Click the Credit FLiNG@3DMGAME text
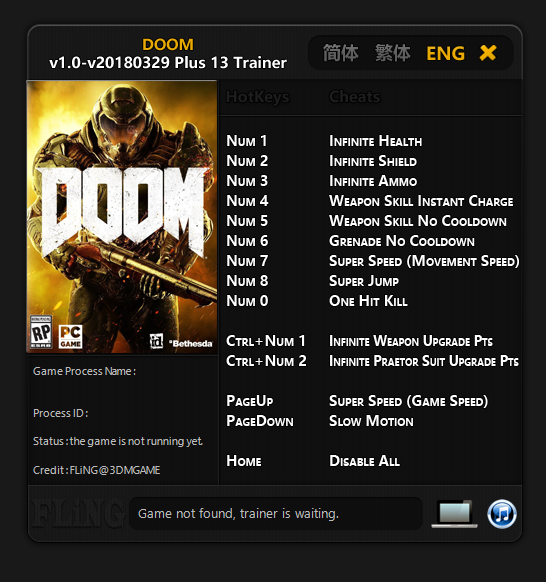The height and width of the screenshot is (582, 546). tap(97, 470)
